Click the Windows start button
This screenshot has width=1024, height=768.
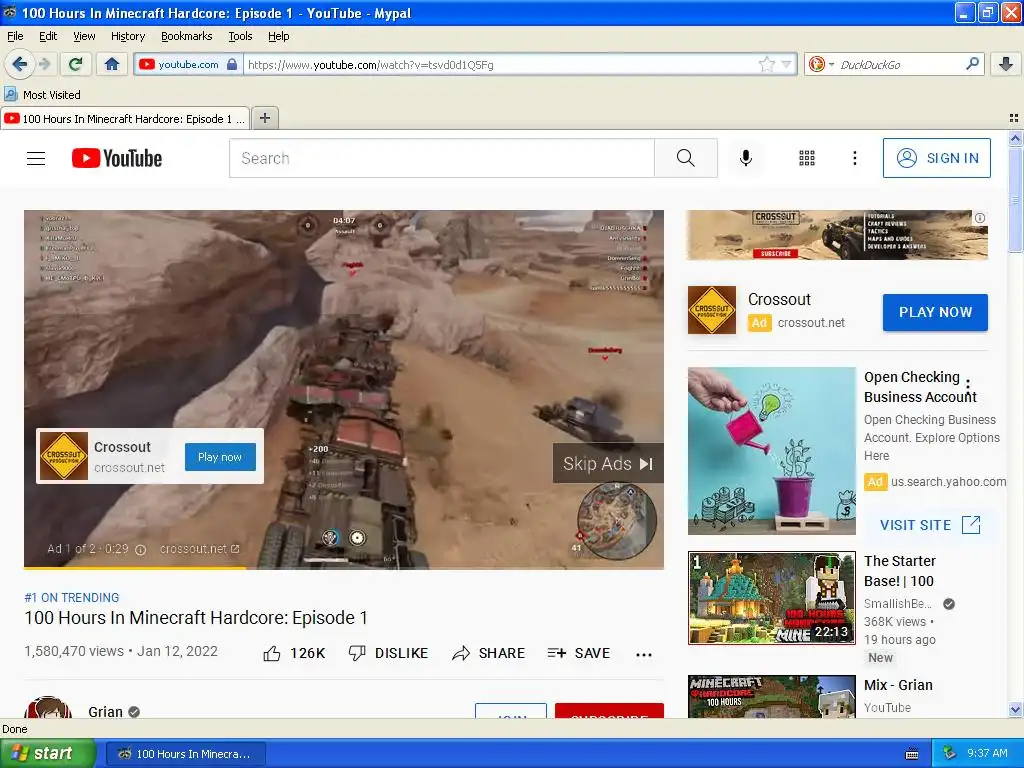point(48,754)
